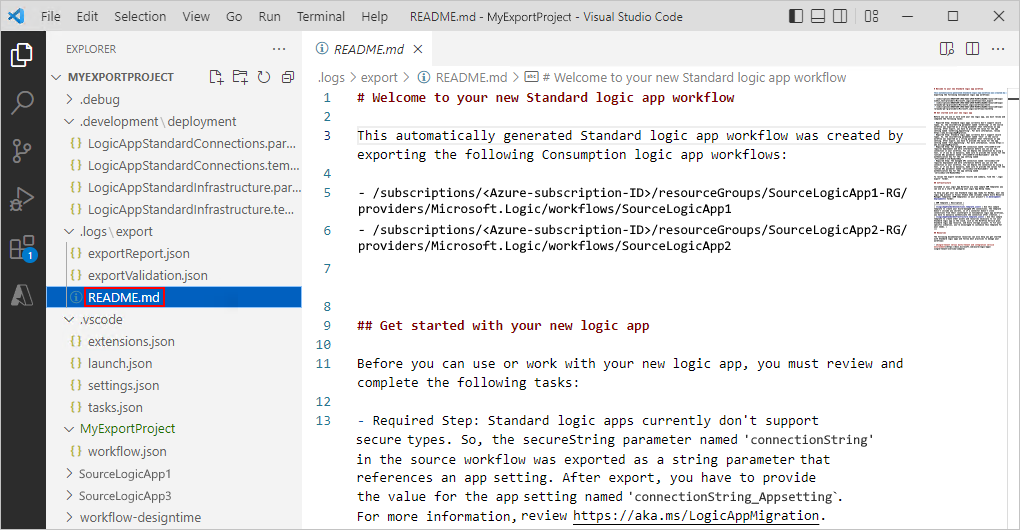The image size is (1020, 530).
Task: Click the export breadcrumb segment
Action: (x=379, y=77)
